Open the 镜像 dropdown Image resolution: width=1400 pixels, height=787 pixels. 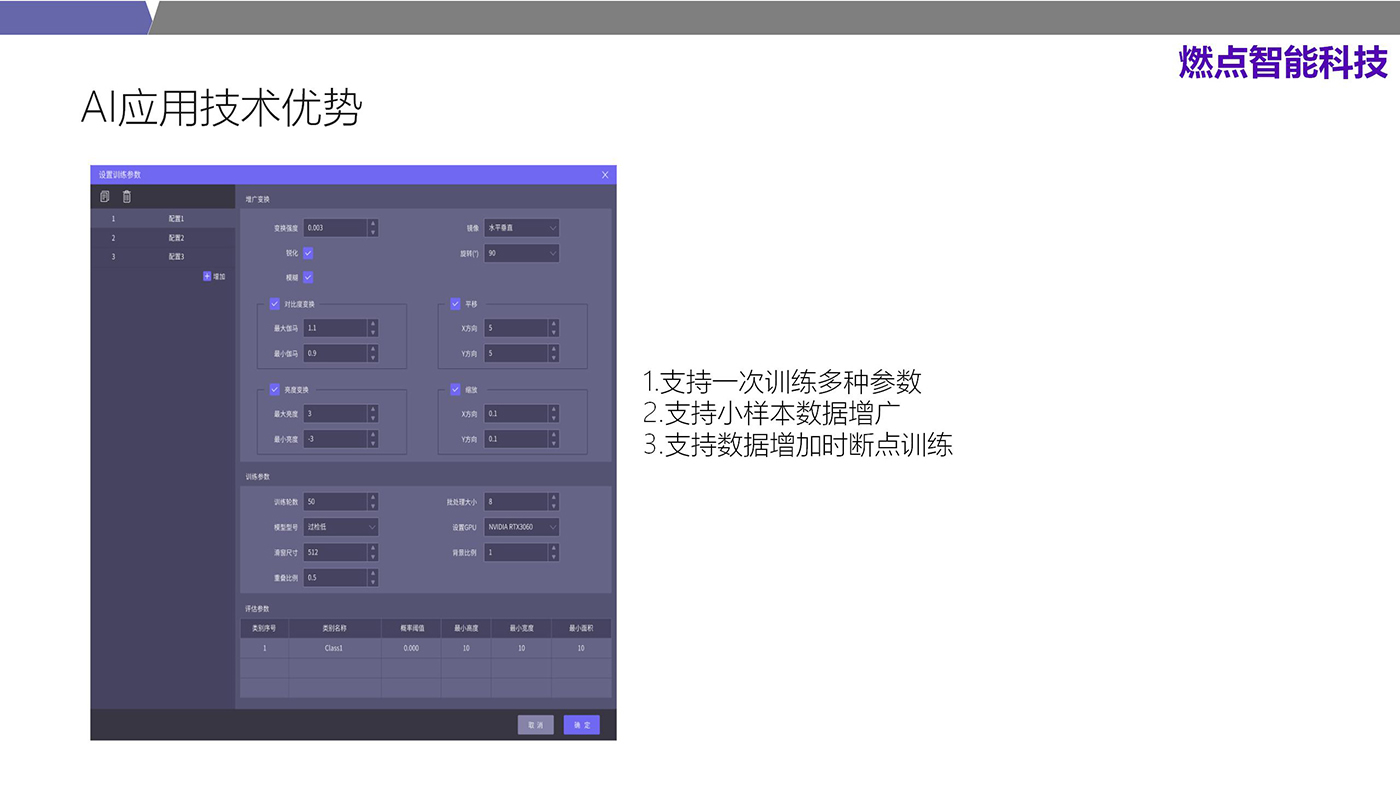tap(521, 228)
